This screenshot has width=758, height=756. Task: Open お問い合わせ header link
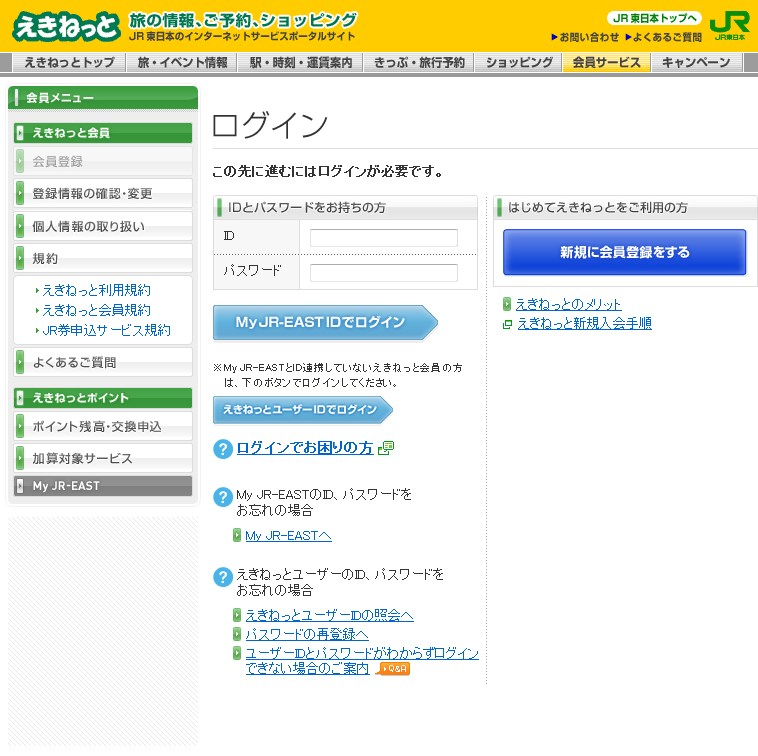[x=585, y=37]
